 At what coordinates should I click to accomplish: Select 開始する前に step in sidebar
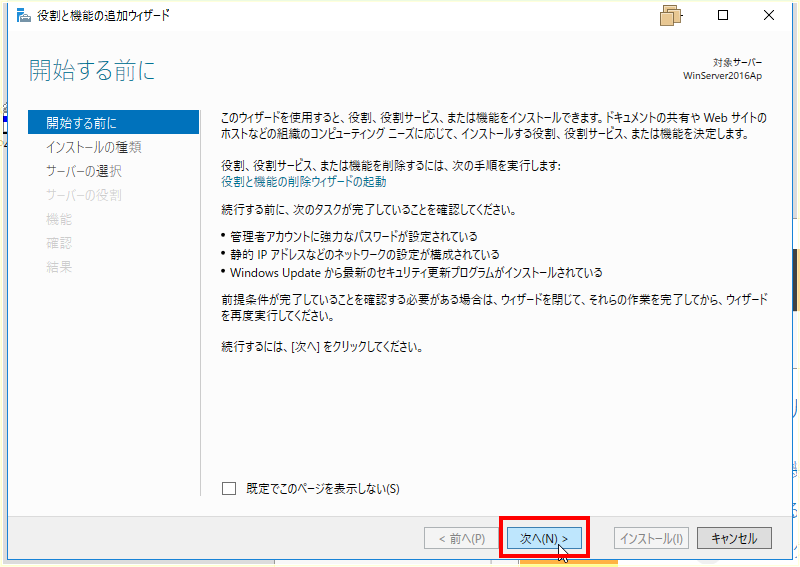113,122
